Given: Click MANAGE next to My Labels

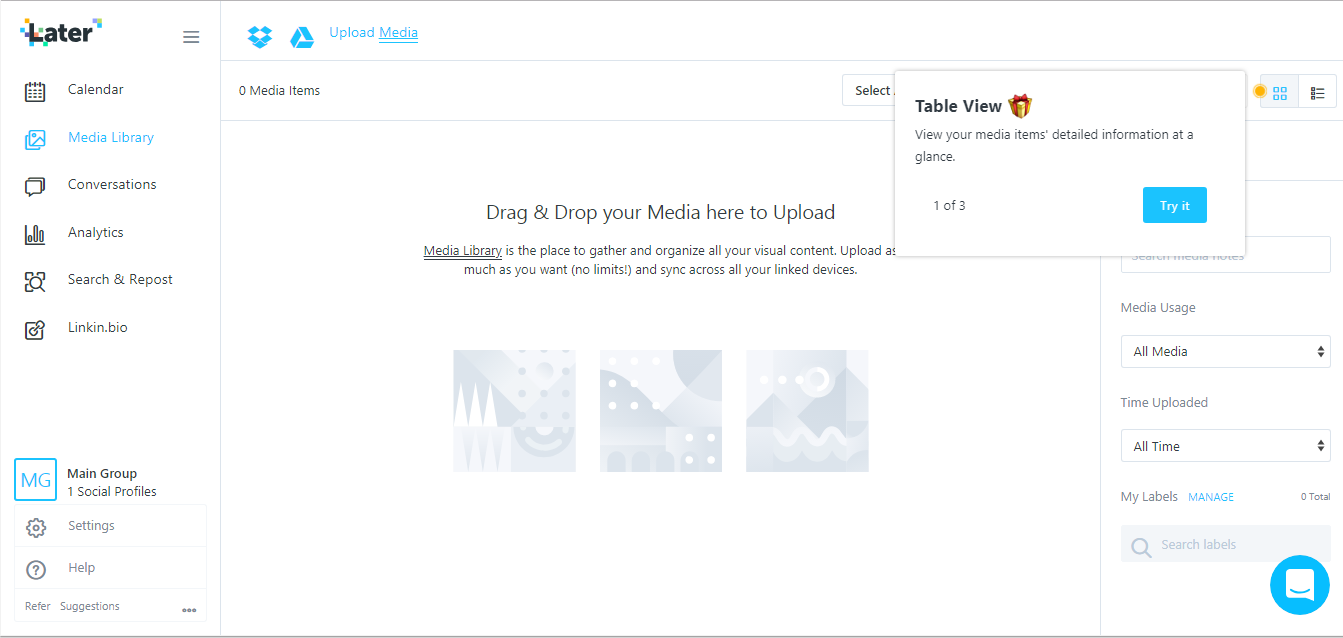Looking at the screenshot, I should [x=1210, y=497].
